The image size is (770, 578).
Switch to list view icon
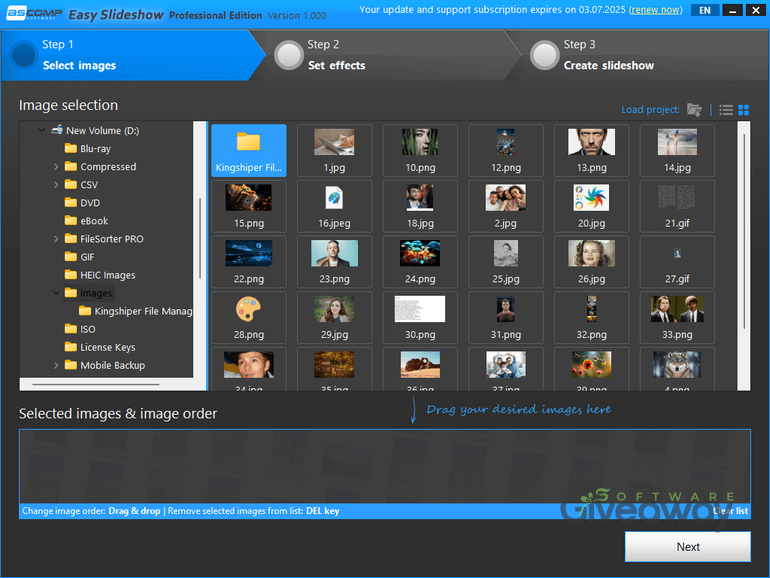tap(726, 110)
